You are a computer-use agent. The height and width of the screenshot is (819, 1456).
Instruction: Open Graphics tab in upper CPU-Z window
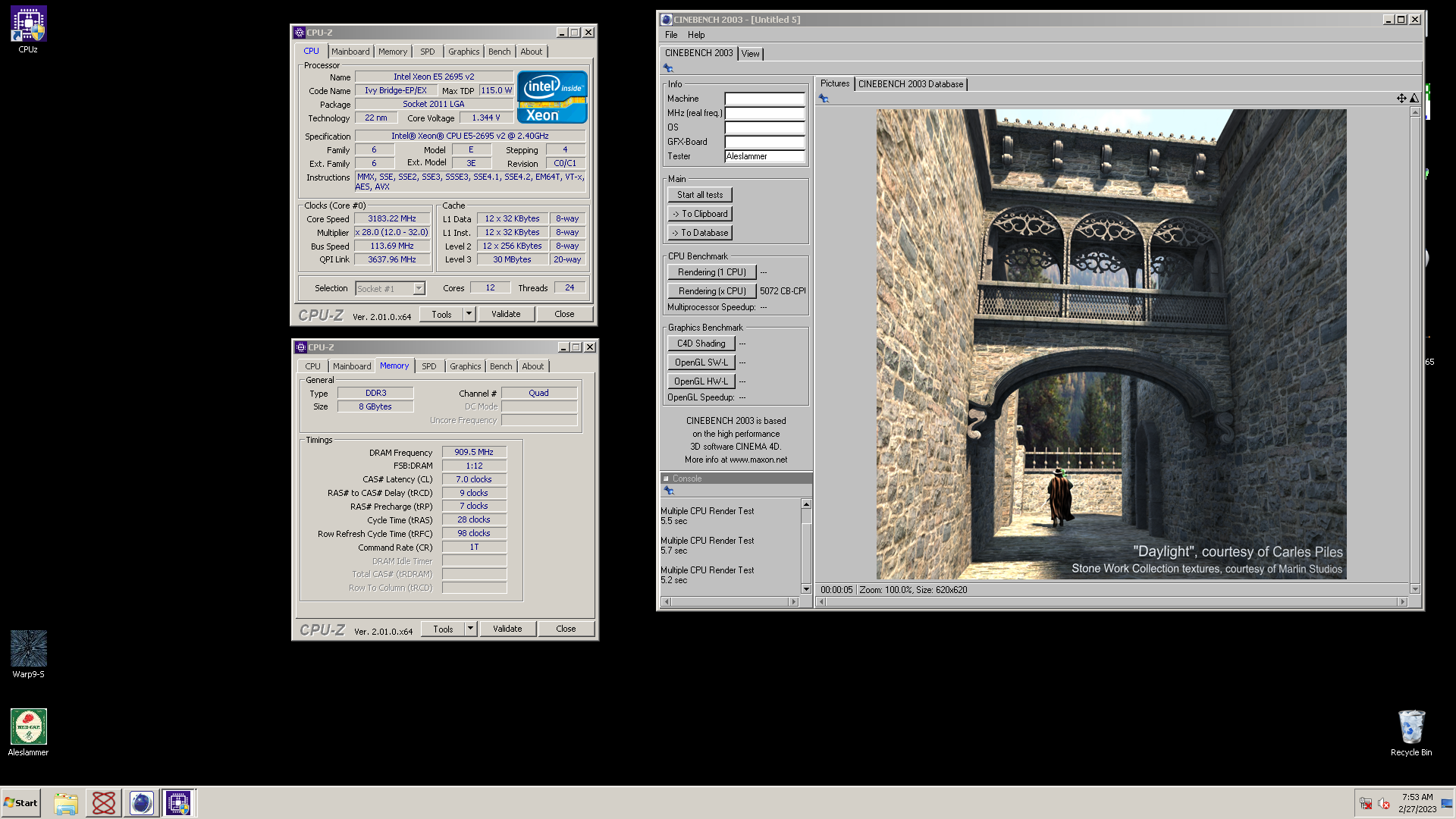coord(463,52)
